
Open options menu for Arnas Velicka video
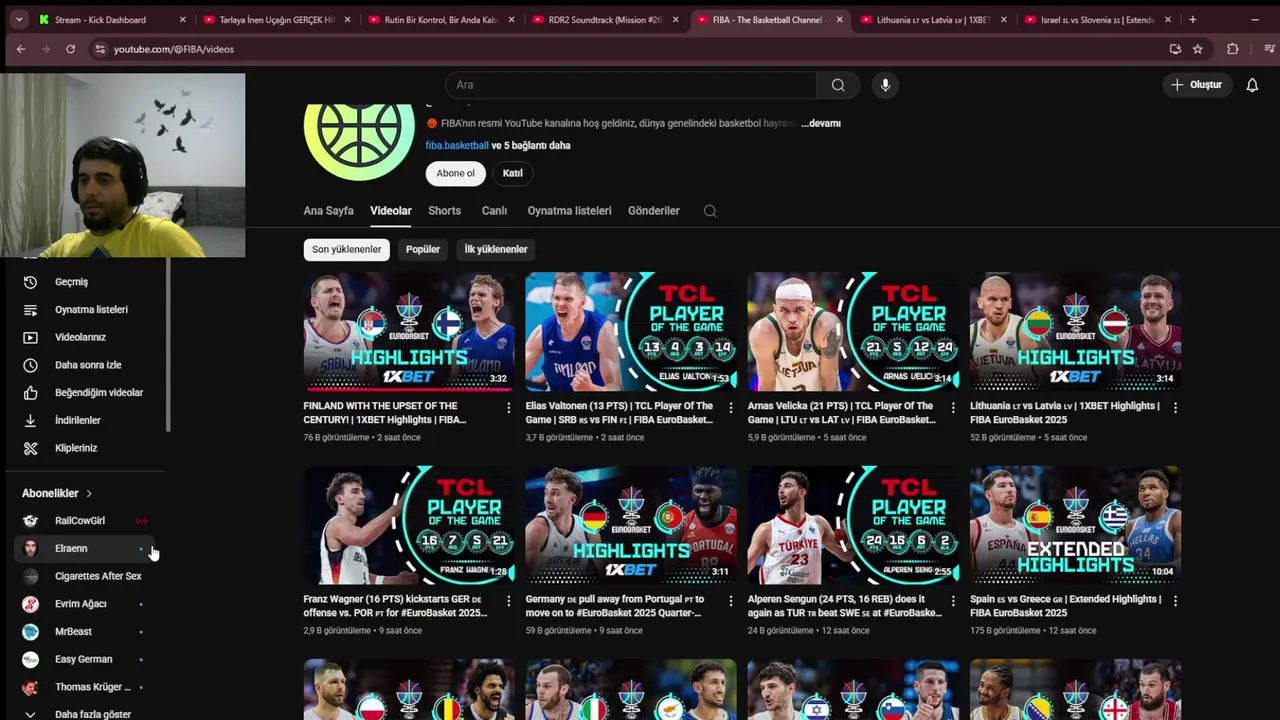952,408
